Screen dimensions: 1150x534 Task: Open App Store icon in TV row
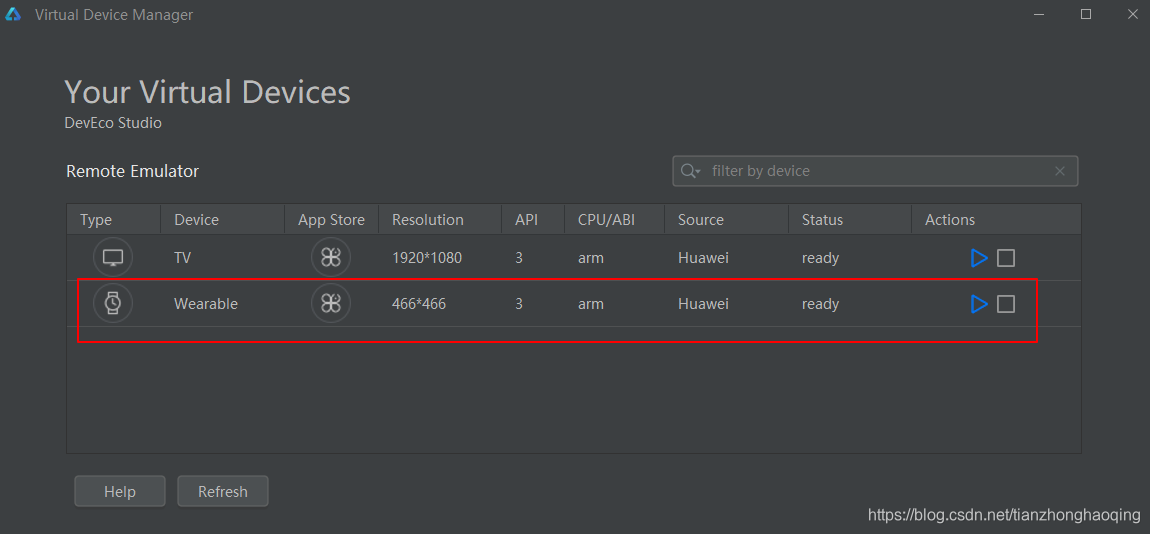click(331, 257)
